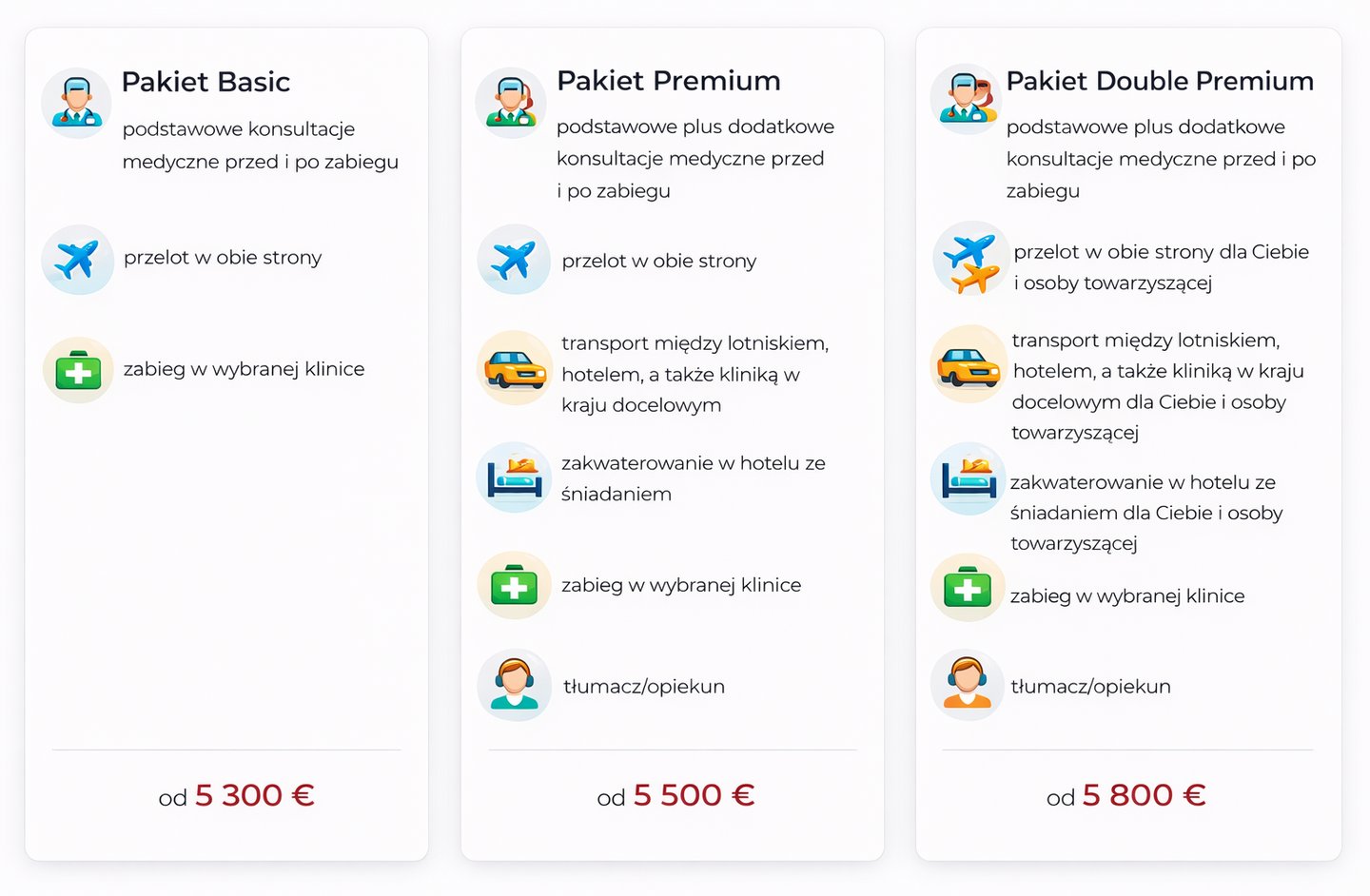Click the taxi icon in Pakiet Double Premium
The height and width of the screenshot is (896, 1370).
(968, 364)
